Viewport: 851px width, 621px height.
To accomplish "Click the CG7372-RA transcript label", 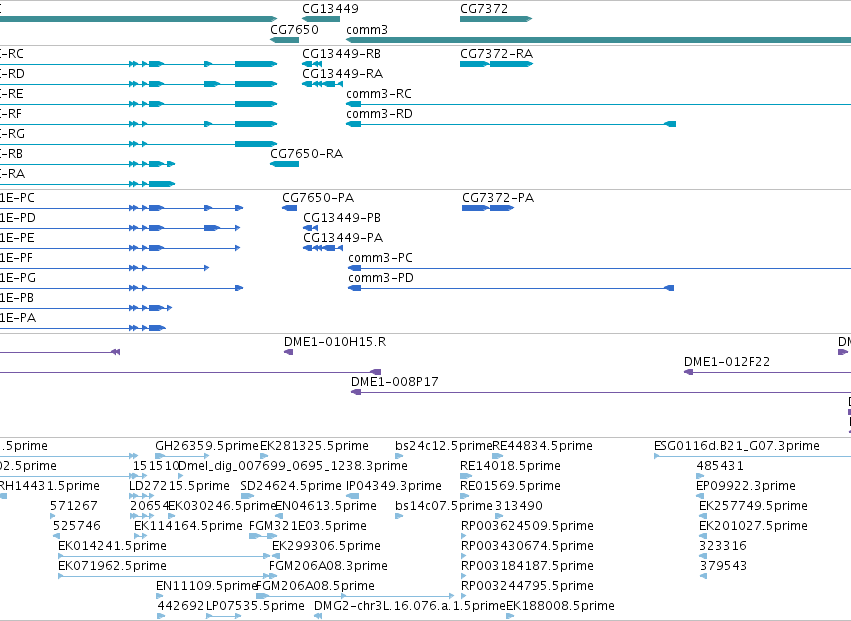I will click(x=497, y=54).
